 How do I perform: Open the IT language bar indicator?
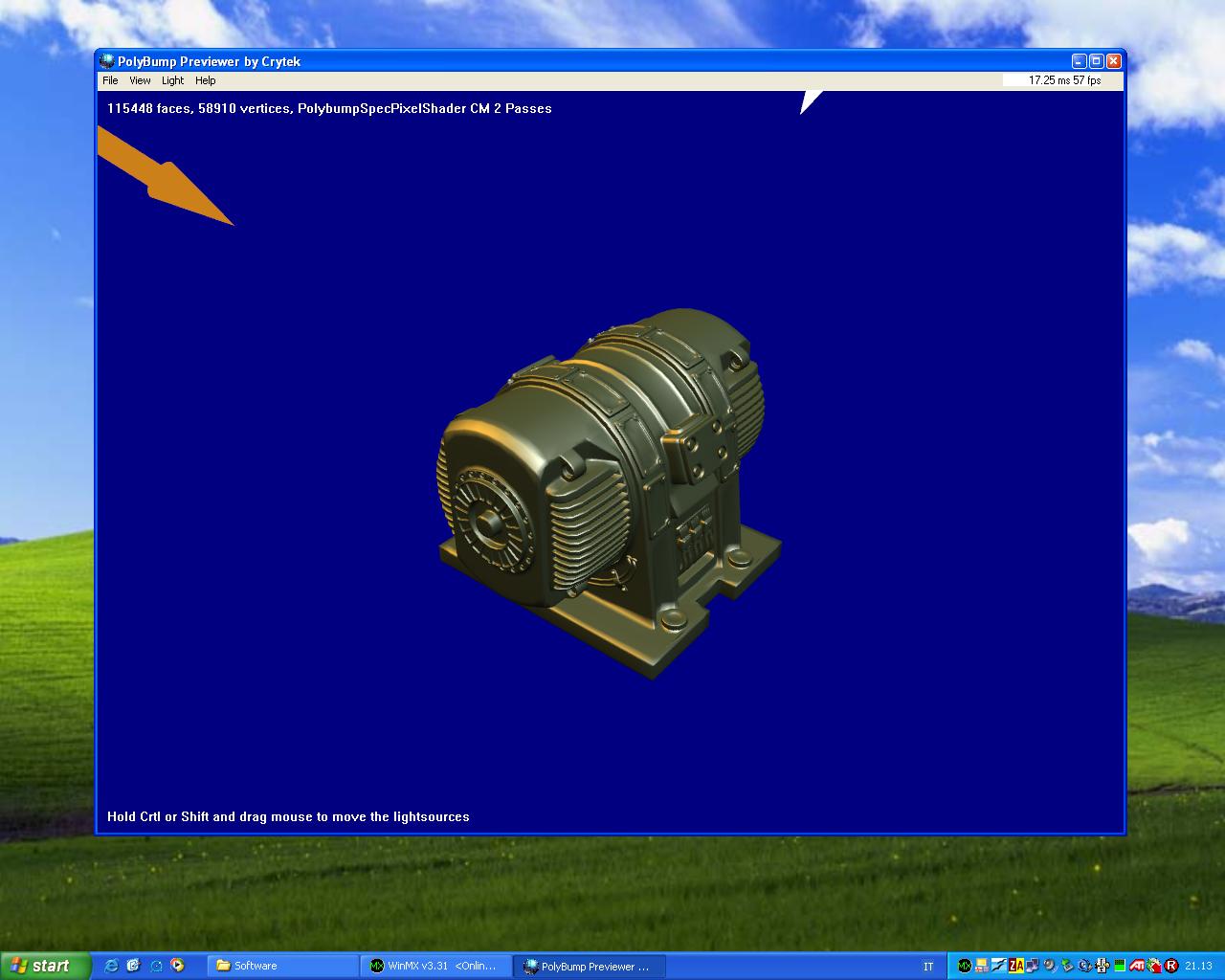(927, 967)
